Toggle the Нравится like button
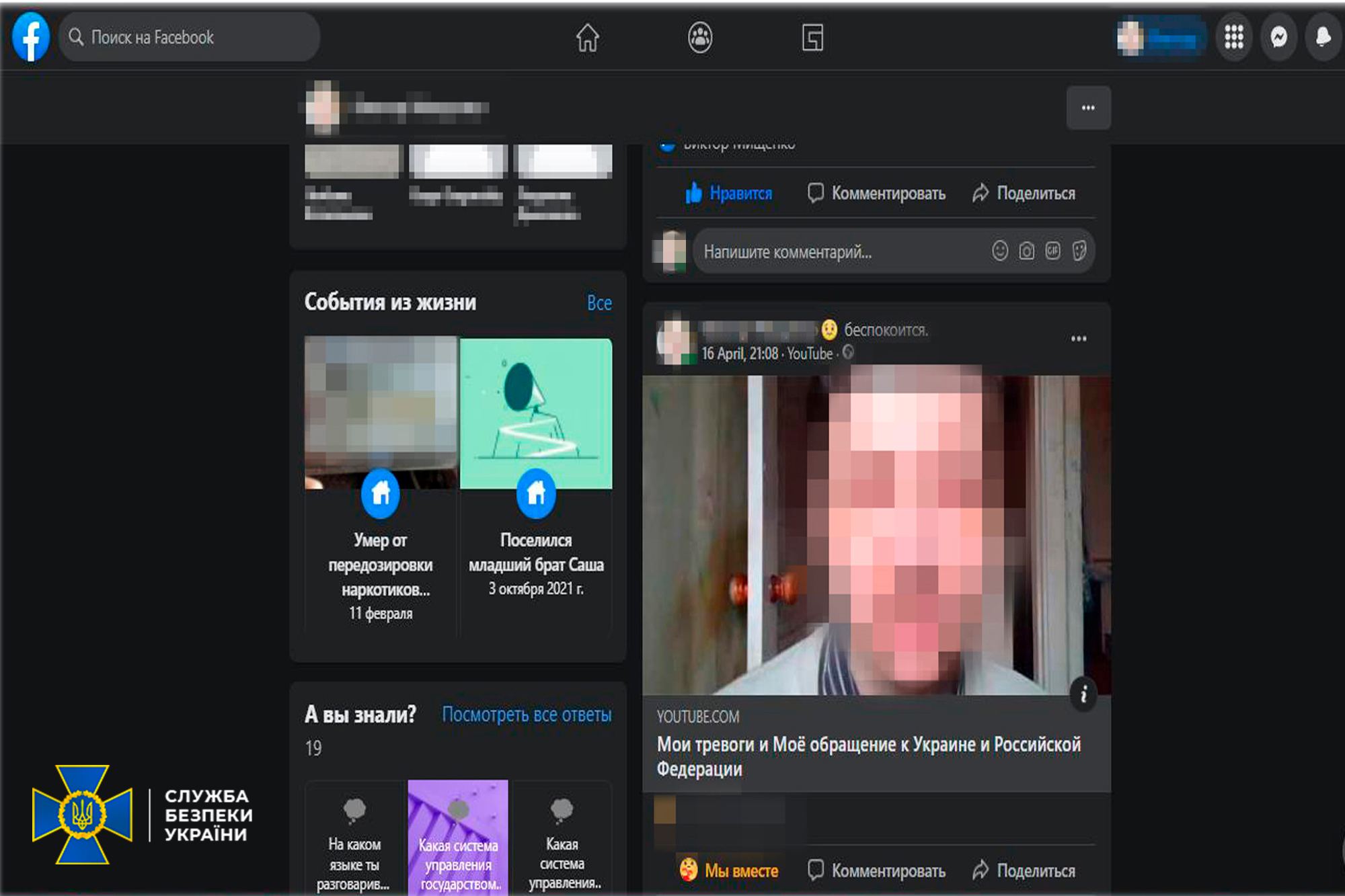 729,194
